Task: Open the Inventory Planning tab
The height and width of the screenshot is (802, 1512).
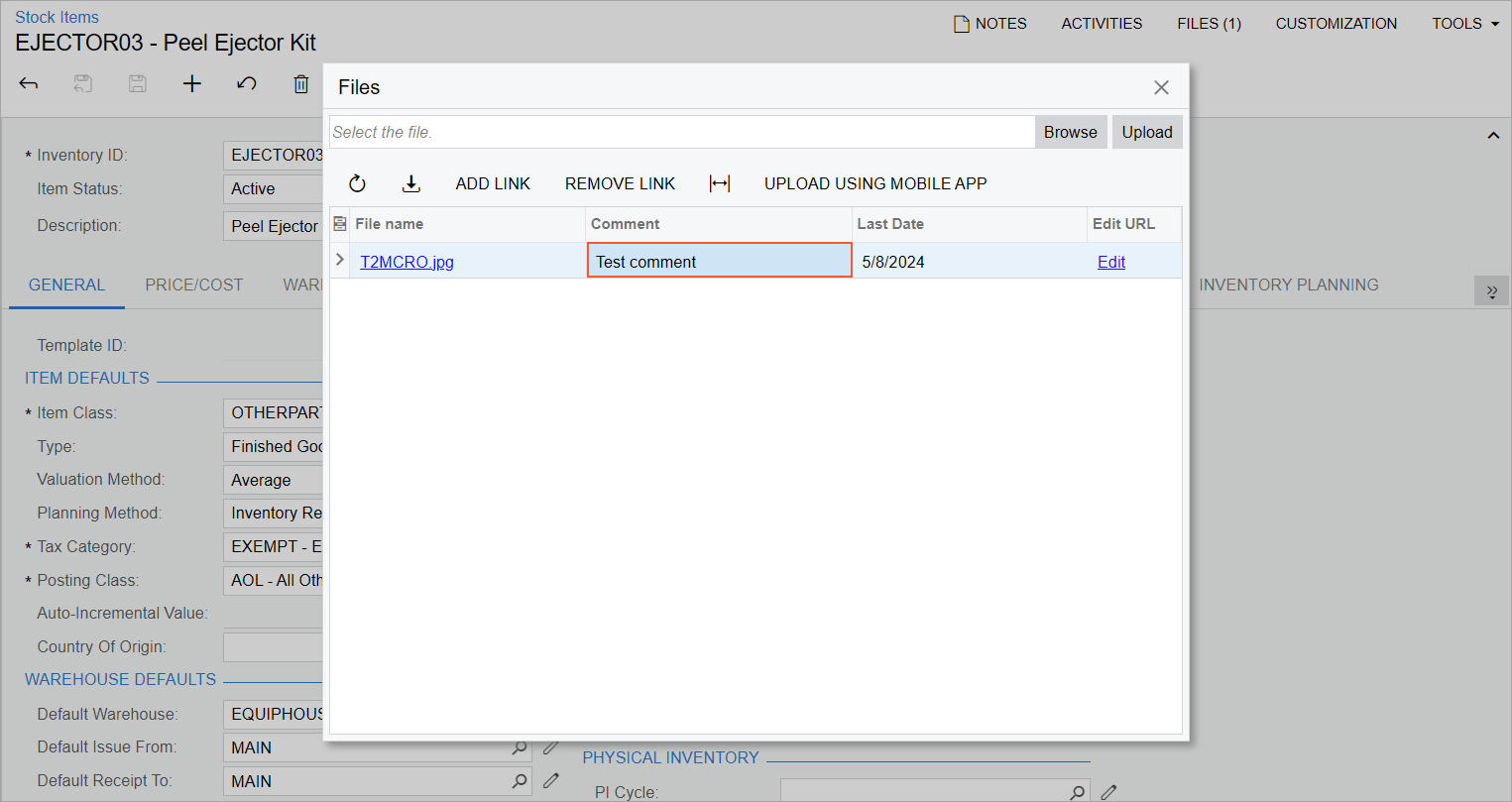Action: click(1288, 286)
